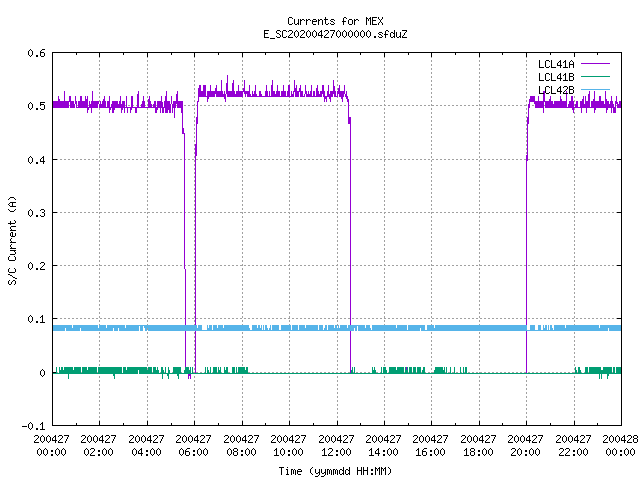The height and width of the screenshot is (480, 640).
Task: Click the x-axis label 'Time (yymmdd HH:MM)'
Action: click(335, 471)
